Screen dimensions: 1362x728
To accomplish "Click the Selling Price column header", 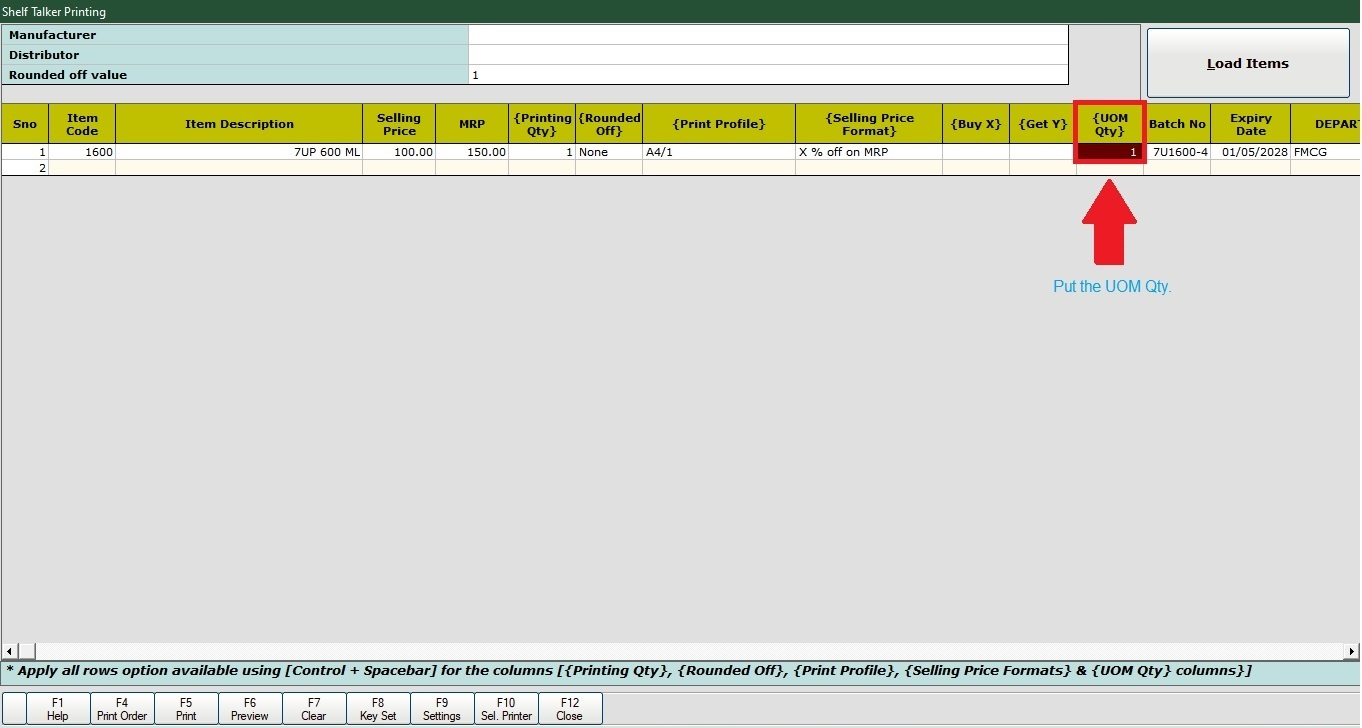I will click(x=399, y=124).
